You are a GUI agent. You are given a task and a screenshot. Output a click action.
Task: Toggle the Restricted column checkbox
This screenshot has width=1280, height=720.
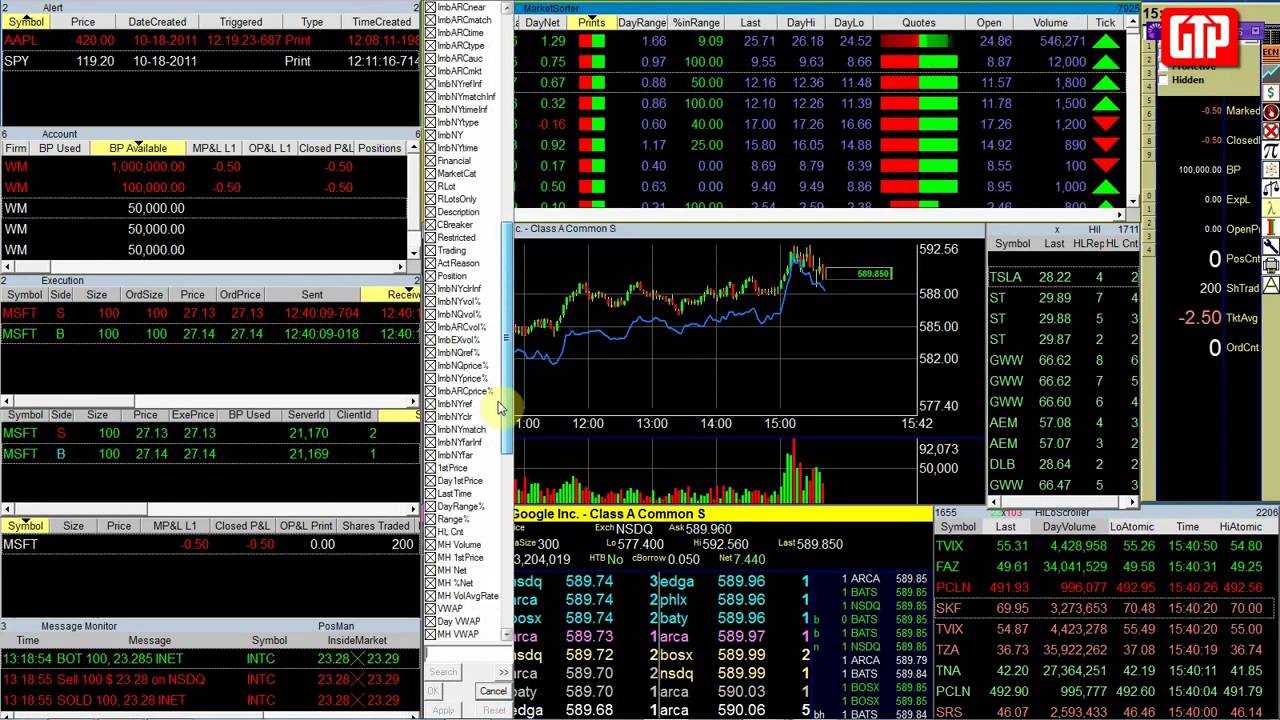point(431,238)
